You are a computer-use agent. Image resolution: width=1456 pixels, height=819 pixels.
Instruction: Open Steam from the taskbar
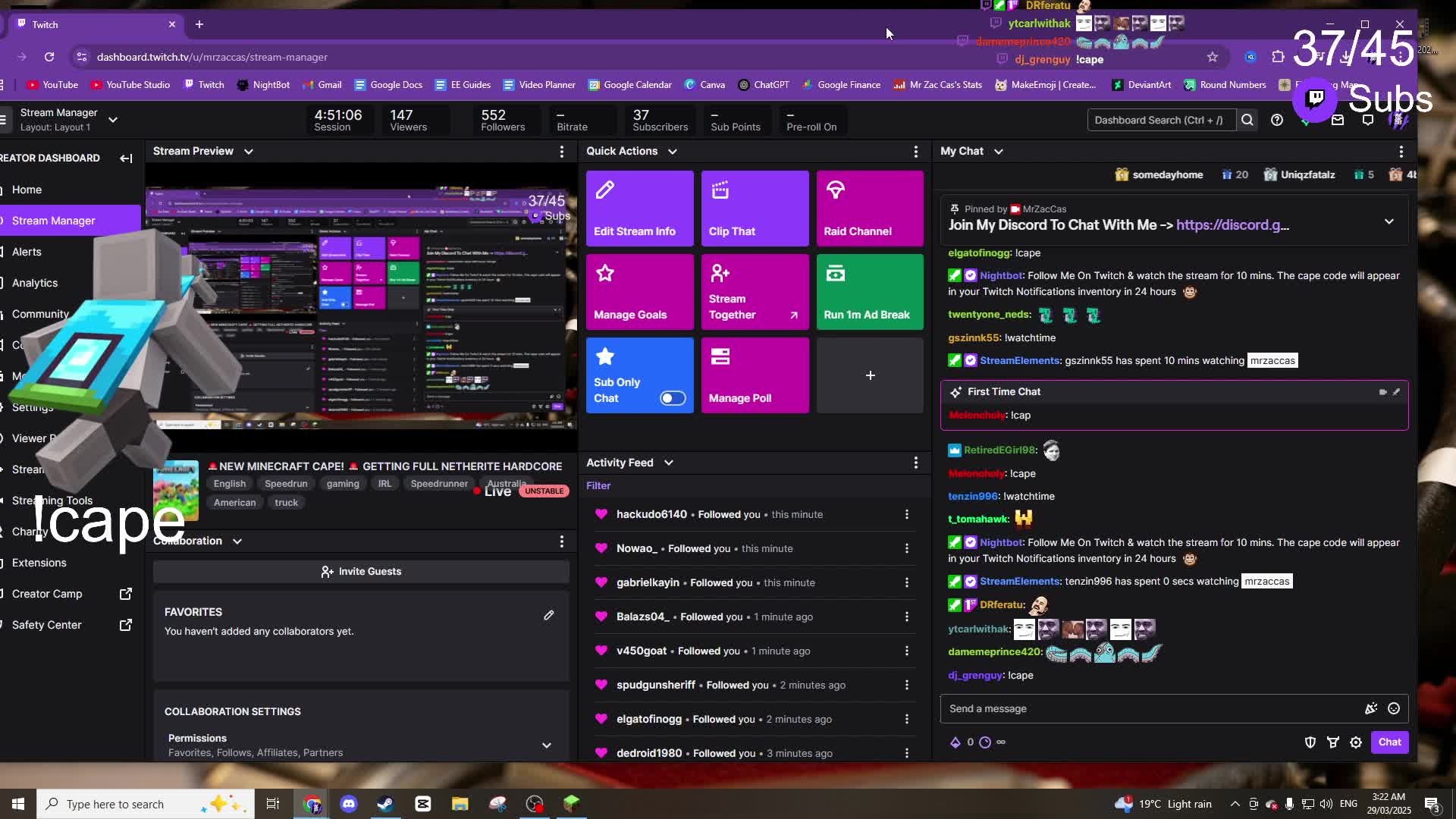[x=385, y=804]
